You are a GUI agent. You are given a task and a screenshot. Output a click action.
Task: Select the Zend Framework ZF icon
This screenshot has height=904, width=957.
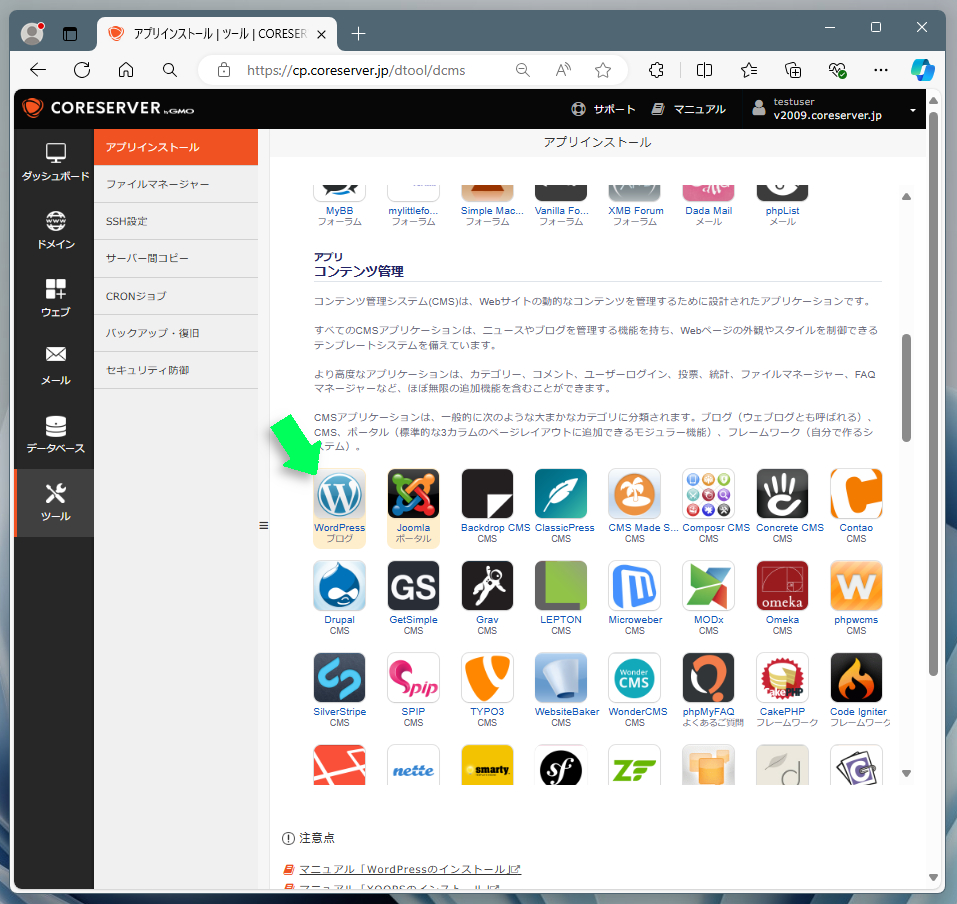coord(635,765)
